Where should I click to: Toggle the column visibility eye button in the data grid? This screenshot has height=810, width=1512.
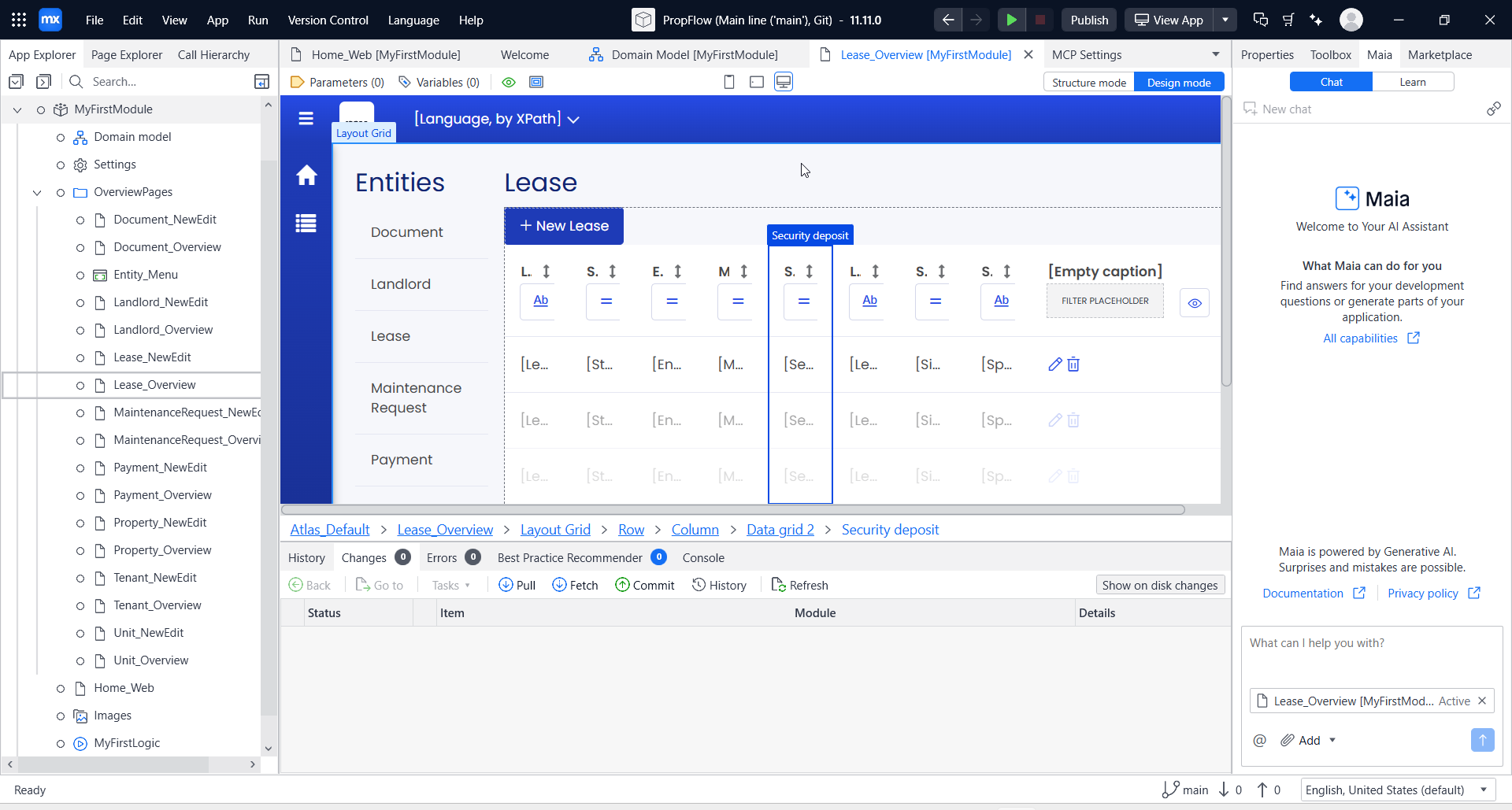point(1195,303)
